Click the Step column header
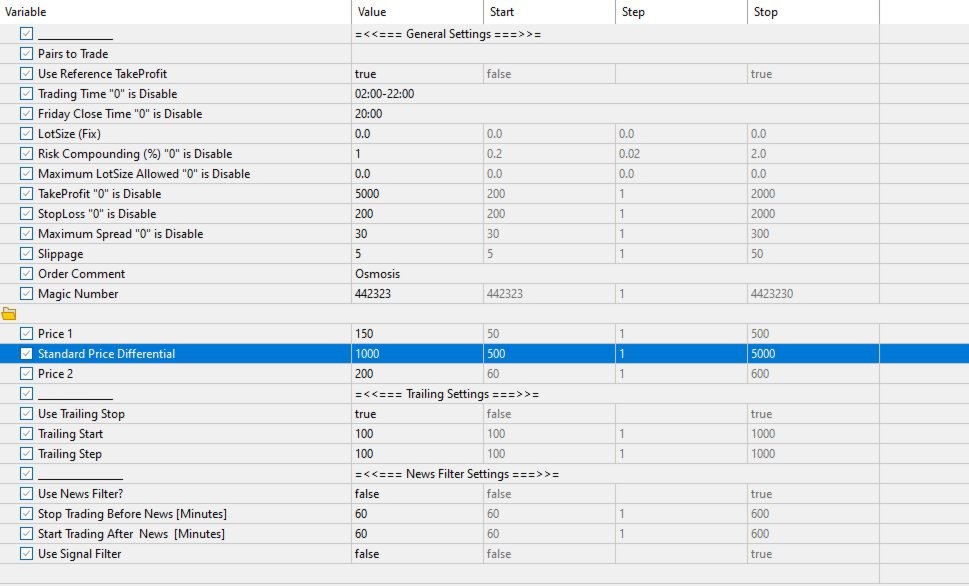The height and width of the screenshot is (586, 969). coord(681,12)
